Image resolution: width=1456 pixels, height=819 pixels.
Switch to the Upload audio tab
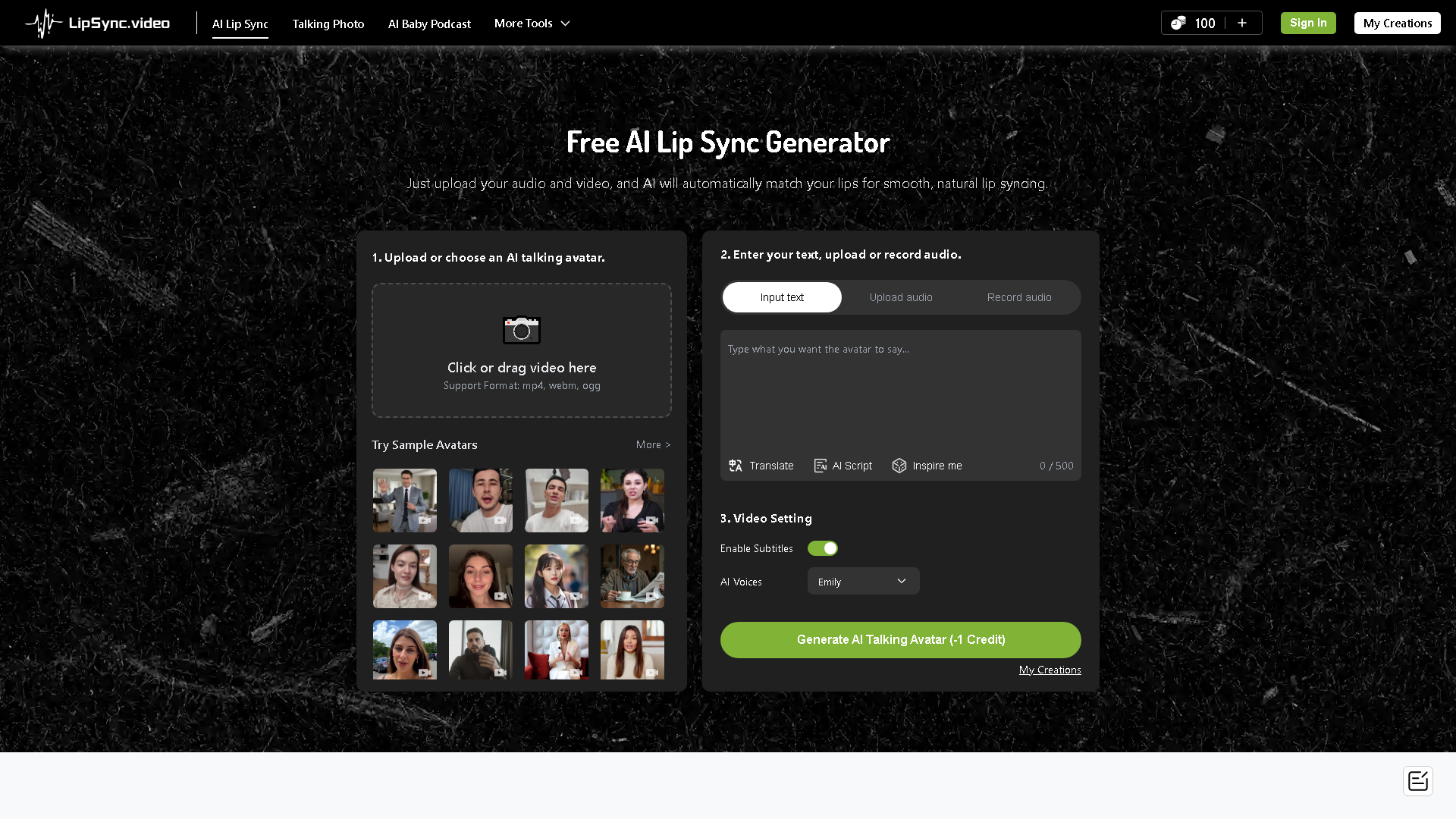pyautogui.click(x=900, y=297)
